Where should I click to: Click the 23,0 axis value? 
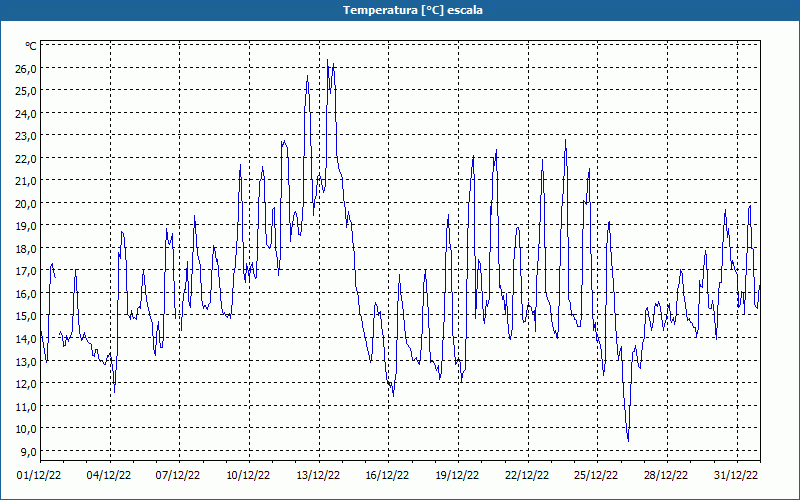tap(26, 136)
